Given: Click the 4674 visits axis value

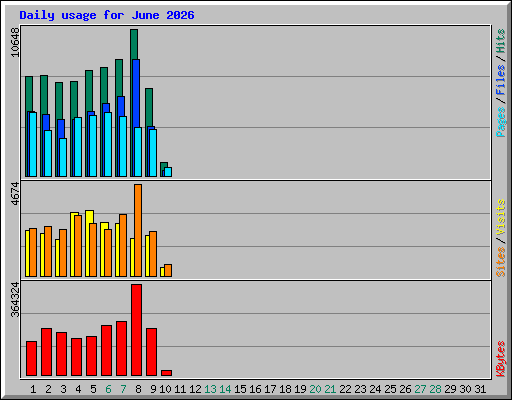Looking at the screenshot, I should (15, 194).
